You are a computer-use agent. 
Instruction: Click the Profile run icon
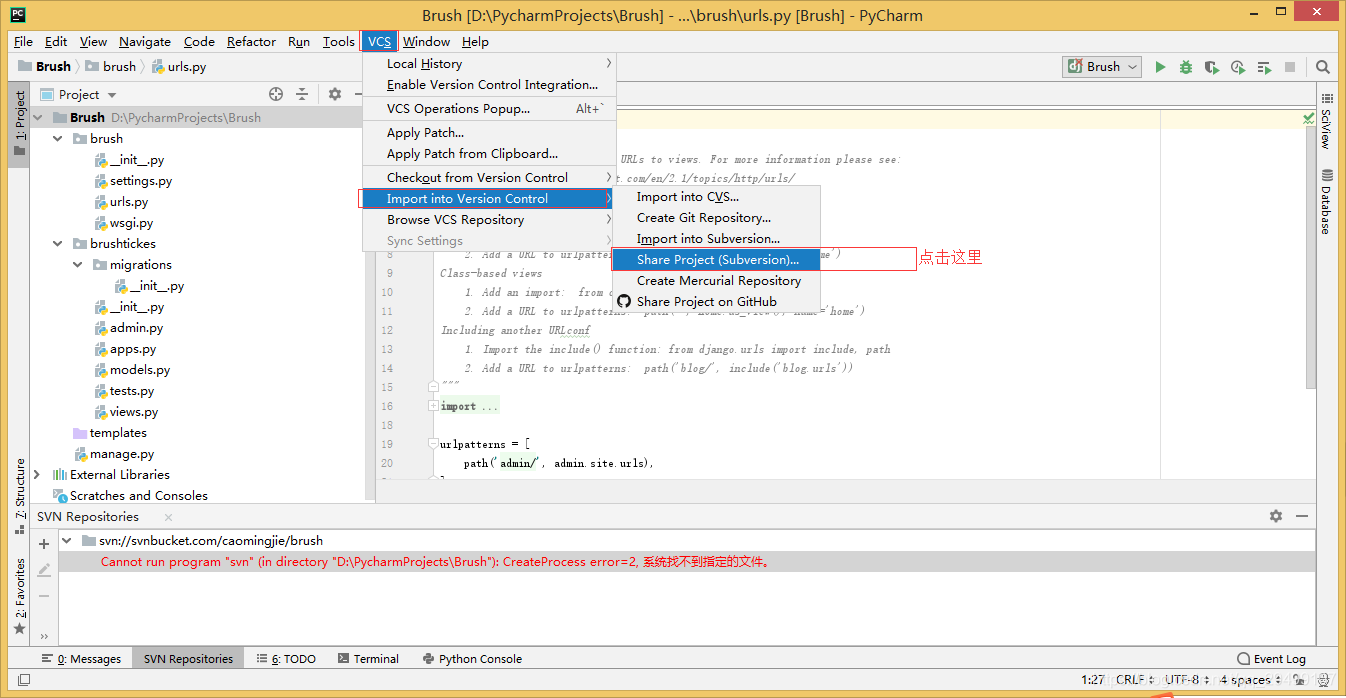tap(1238, 67)
